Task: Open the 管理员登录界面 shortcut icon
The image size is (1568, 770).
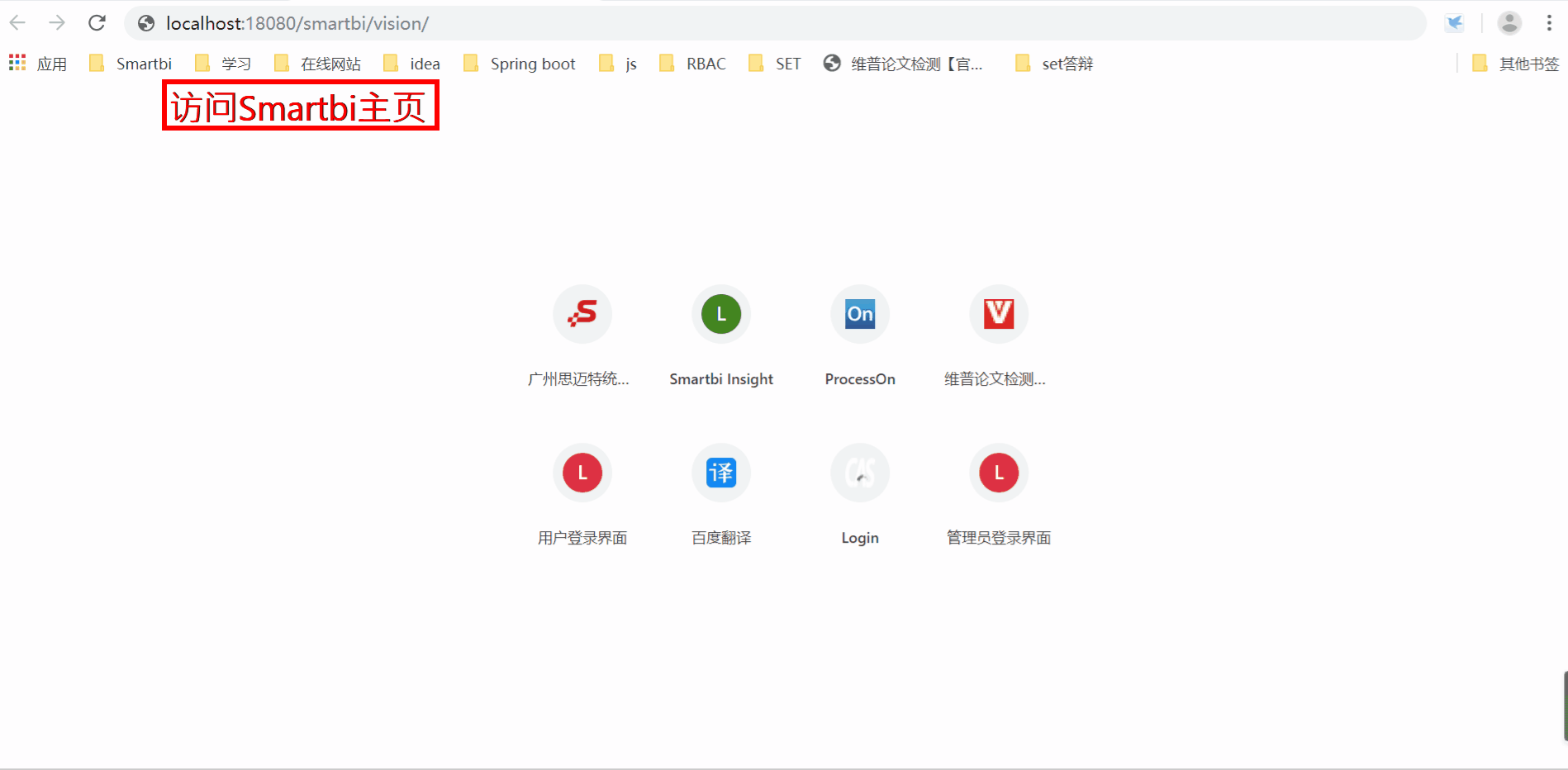Action: pos(999,473)
